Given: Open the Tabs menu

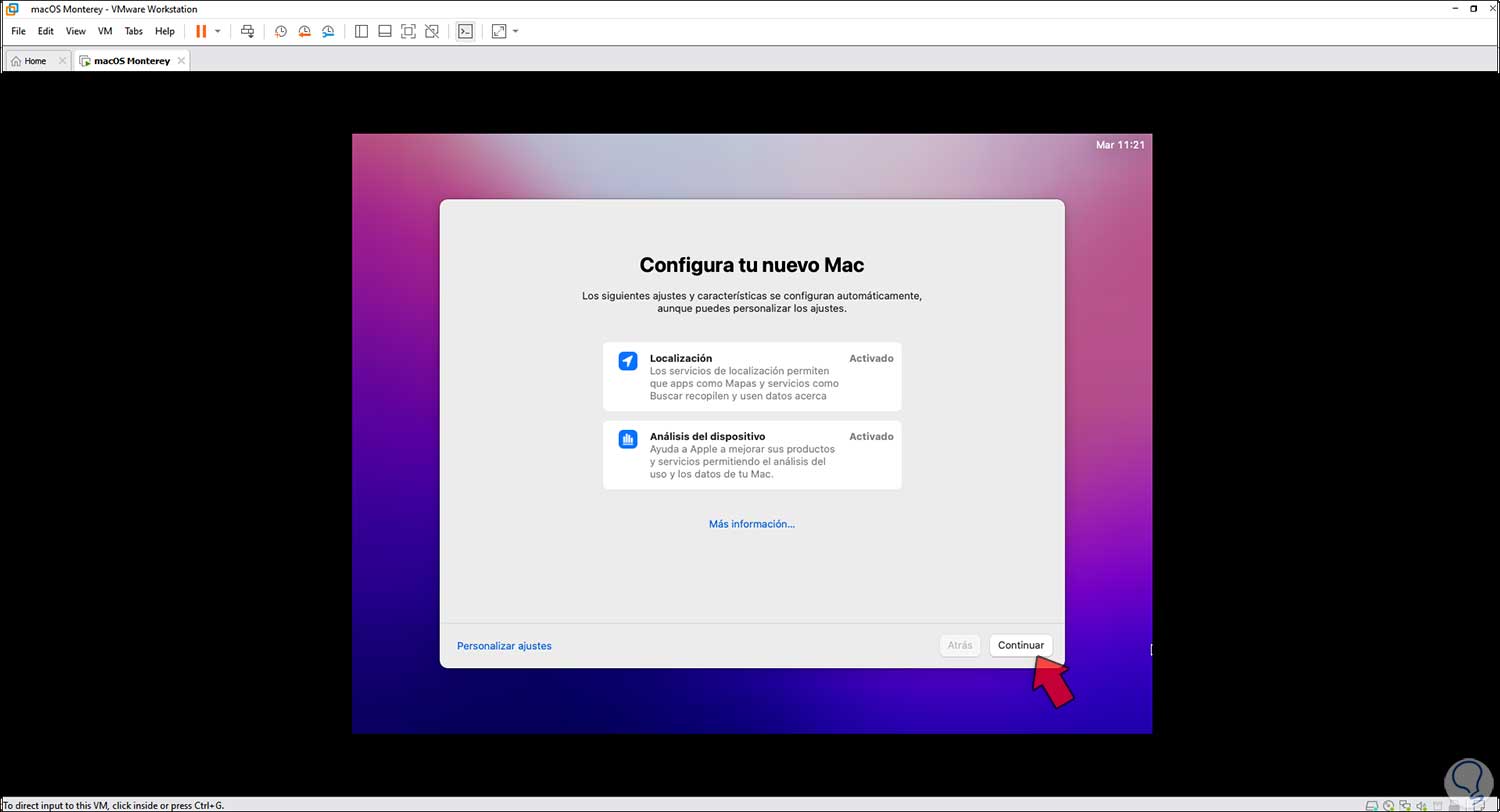Looking at the screenshot, I should point(134,31).
